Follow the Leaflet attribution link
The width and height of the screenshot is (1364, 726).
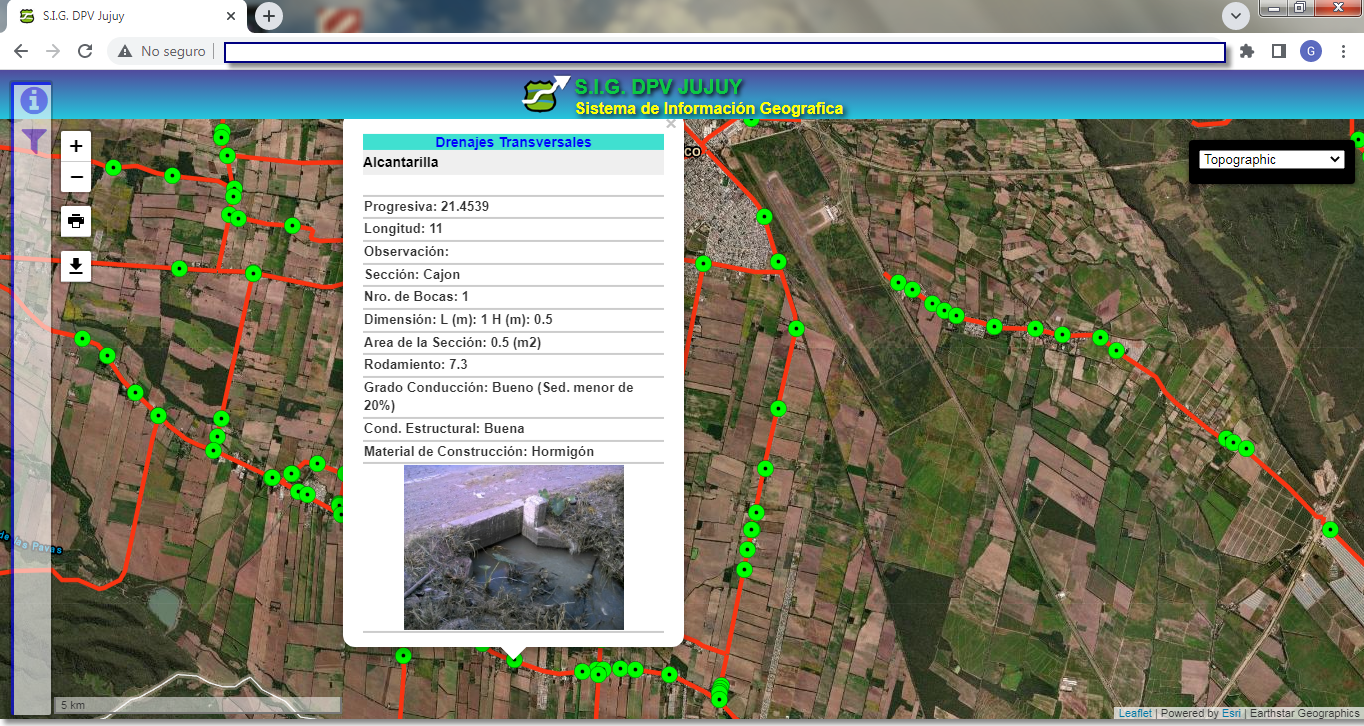pos(1135,713)
